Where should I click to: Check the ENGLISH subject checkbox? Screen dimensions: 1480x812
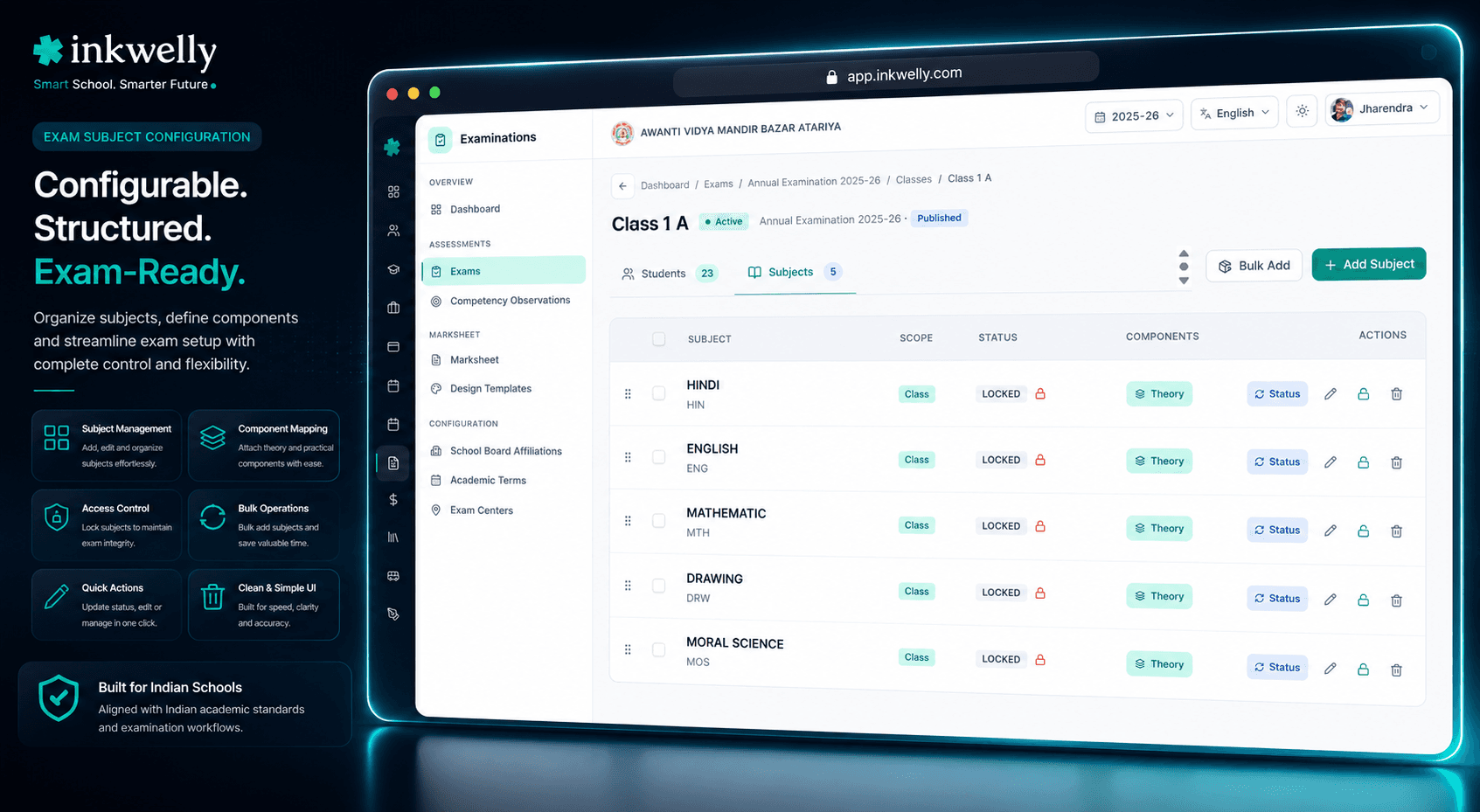pos(659,457)
